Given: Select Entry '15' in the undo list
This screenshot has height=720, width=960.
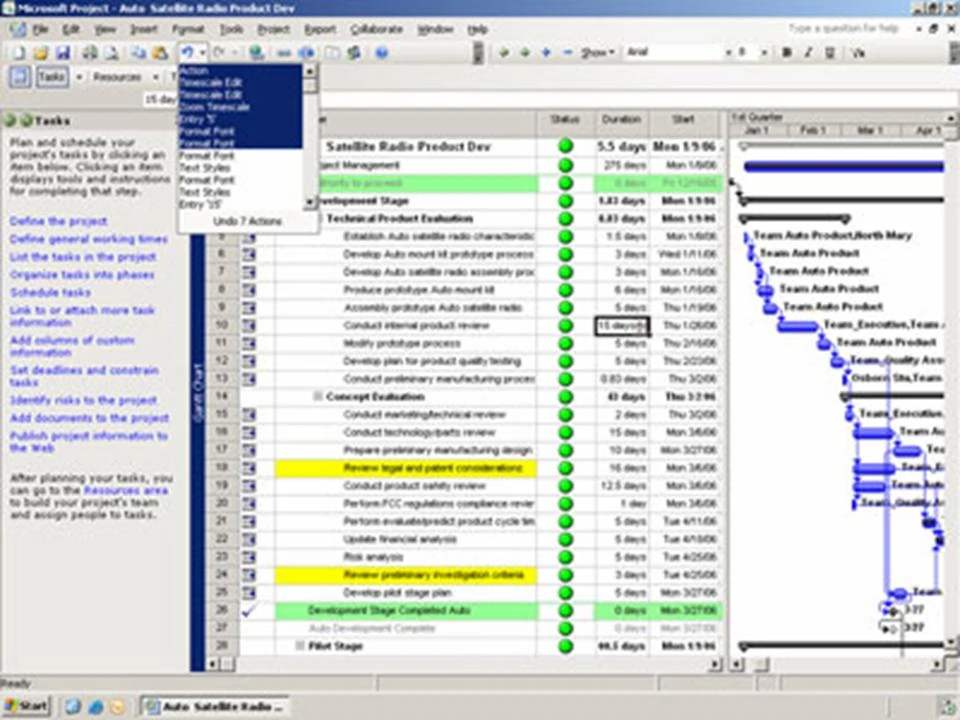Looking at the screenshot, I should pos(240,204).
